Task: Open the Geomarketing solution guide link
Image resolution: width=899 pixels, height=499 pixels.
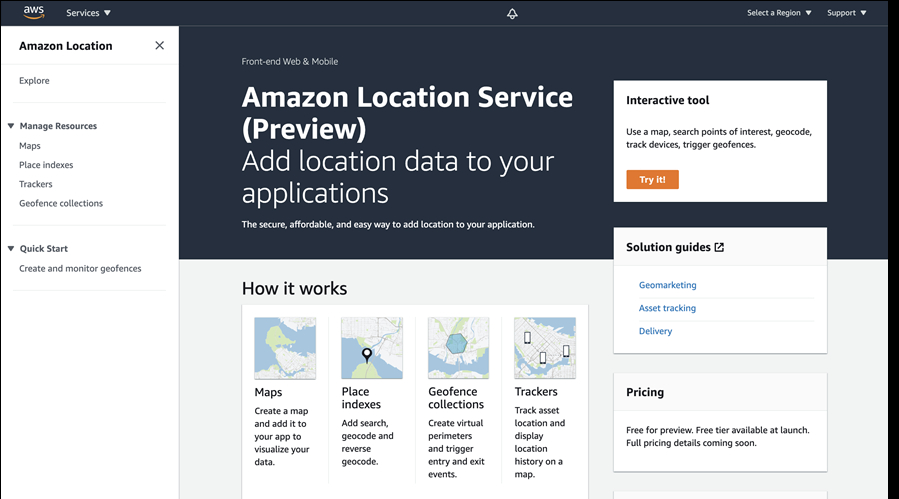Action: (x=667, y=285)
